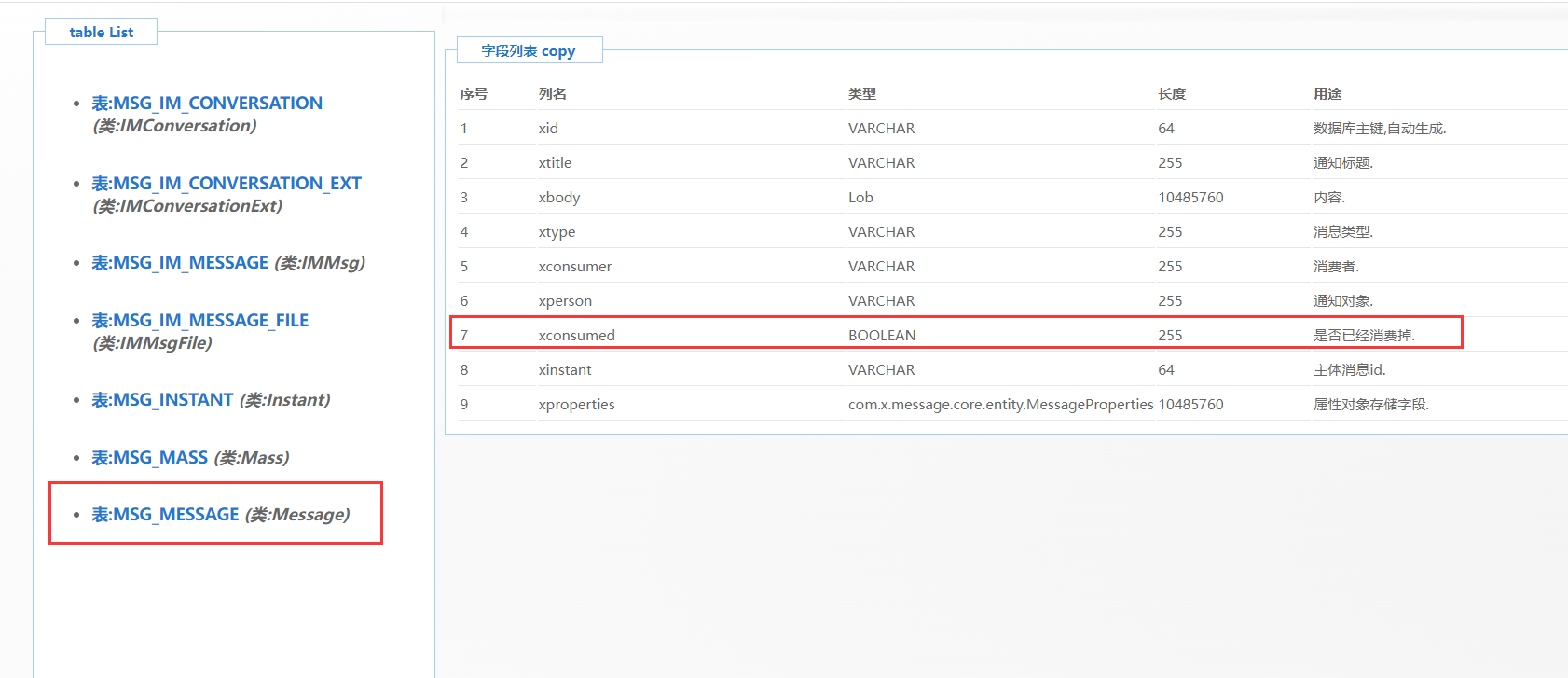Click sequence number 2 in the xtitle row
1568x678 pixels.
[x=463, y=163]
